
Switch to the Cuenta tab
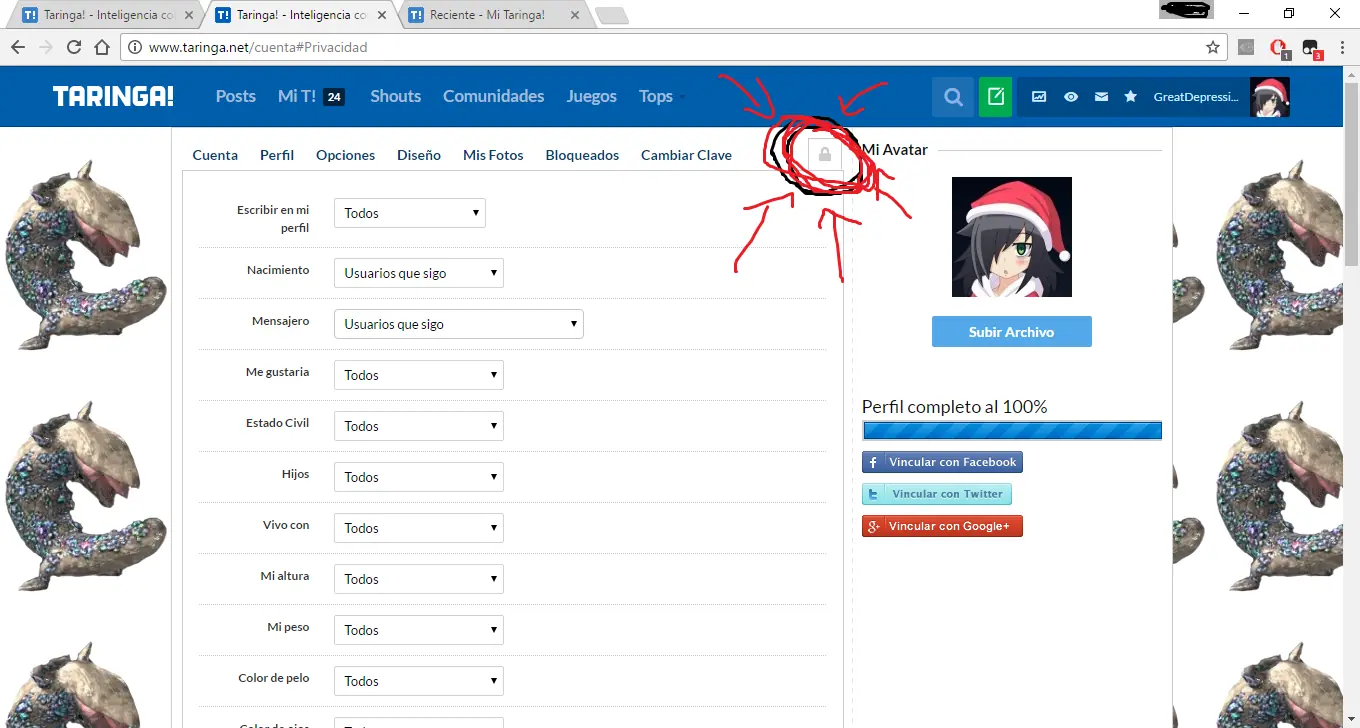[215, 155]
